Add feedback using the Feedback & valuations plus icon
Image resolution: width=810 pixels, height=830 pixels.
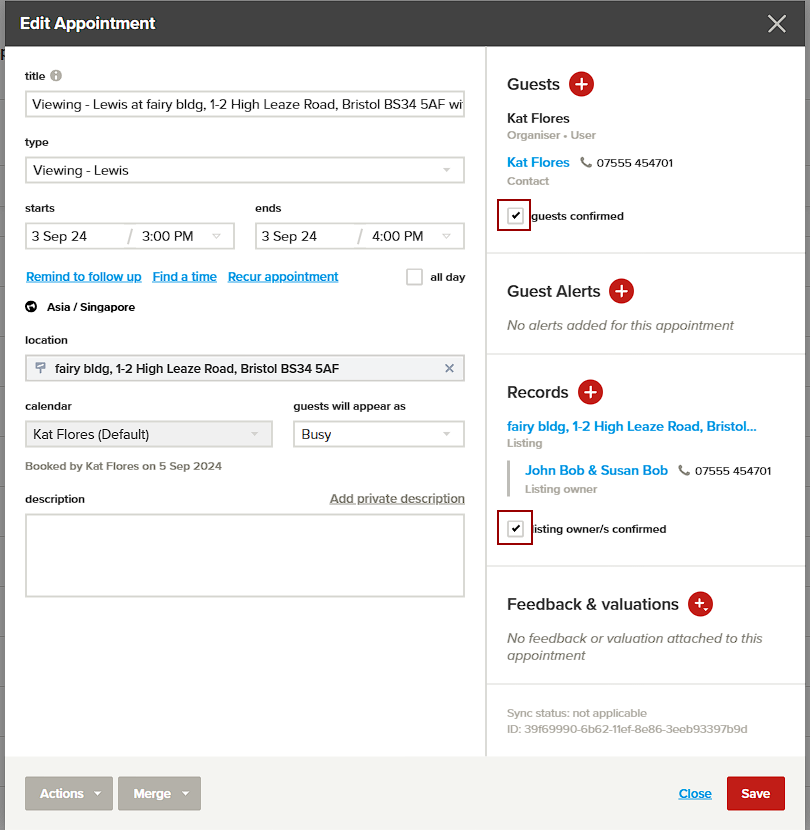700,604
